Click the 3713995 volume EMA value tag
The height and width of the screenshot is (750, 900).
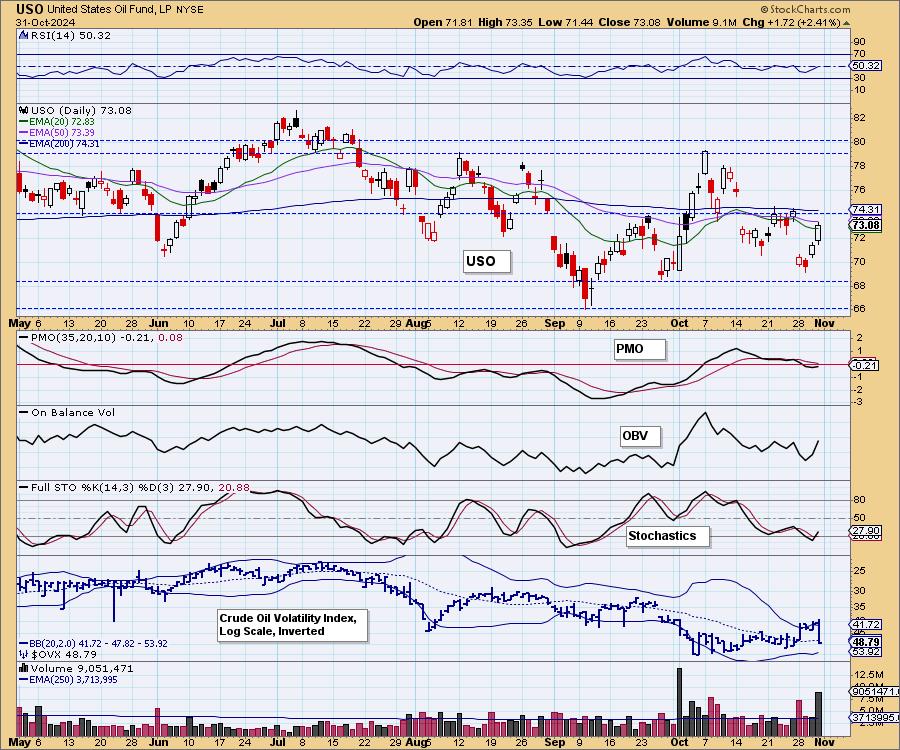874,717
